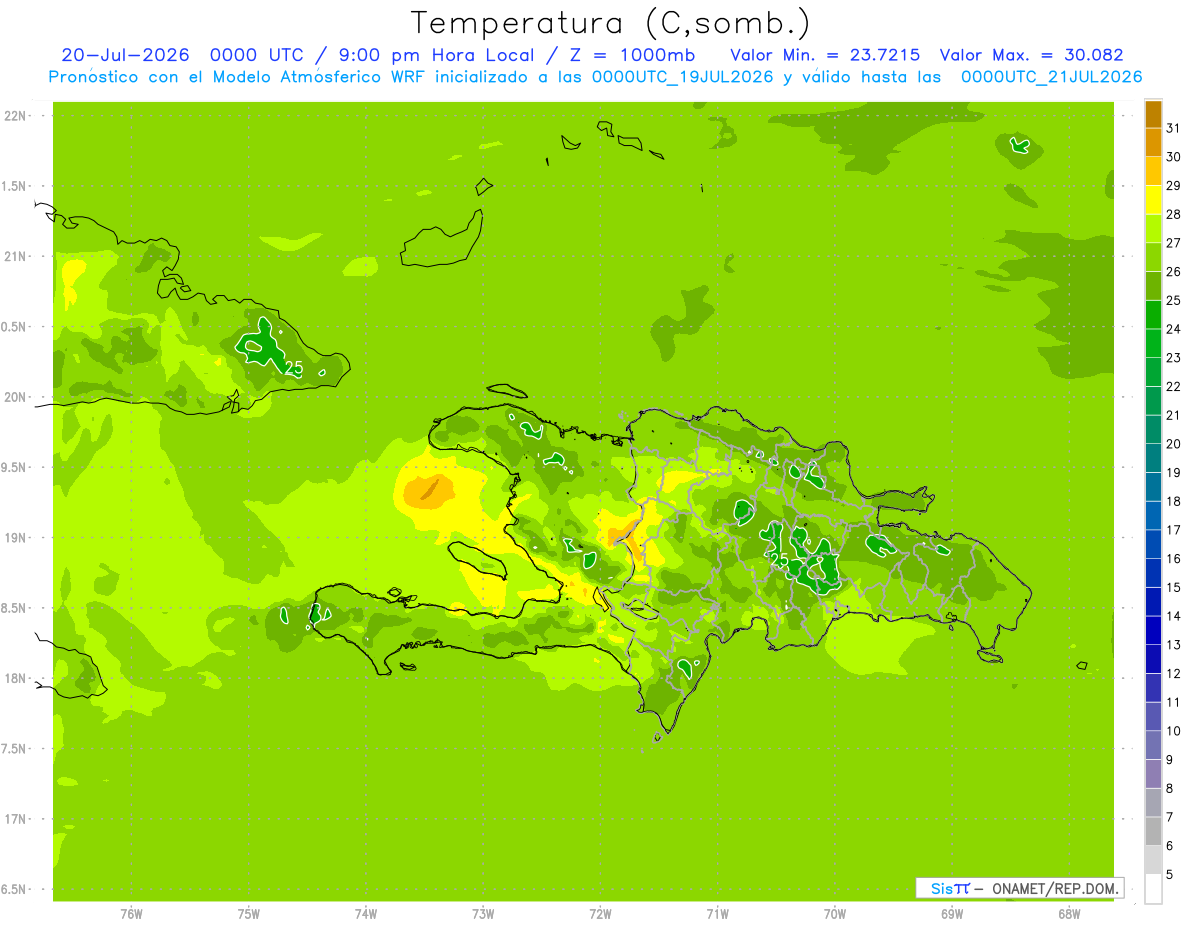Click the "19N" latitude label
Screen dimensions: 1200x927
pyautogui.click(x=14, y=538)
